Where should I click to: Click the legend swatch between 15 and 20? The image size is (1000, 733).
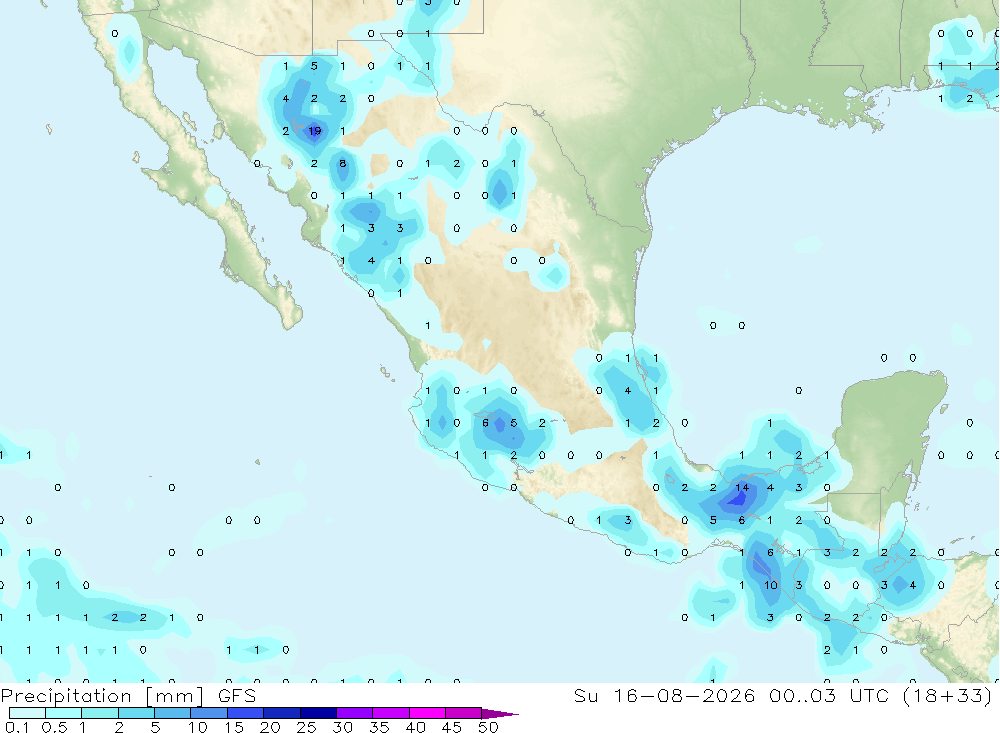tap(246, 713)
